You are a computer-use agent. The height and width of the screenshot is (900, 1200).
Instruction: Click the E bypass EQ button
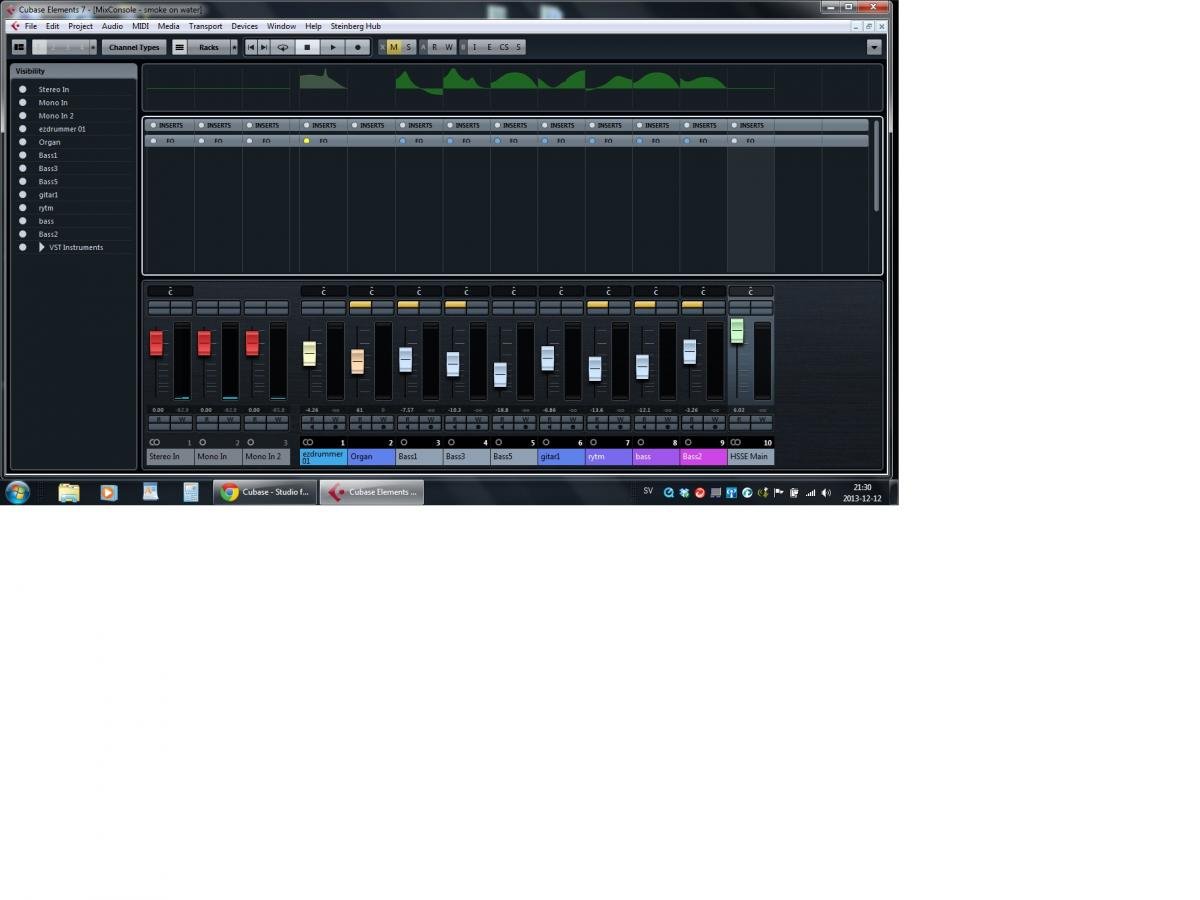[489, 47]
